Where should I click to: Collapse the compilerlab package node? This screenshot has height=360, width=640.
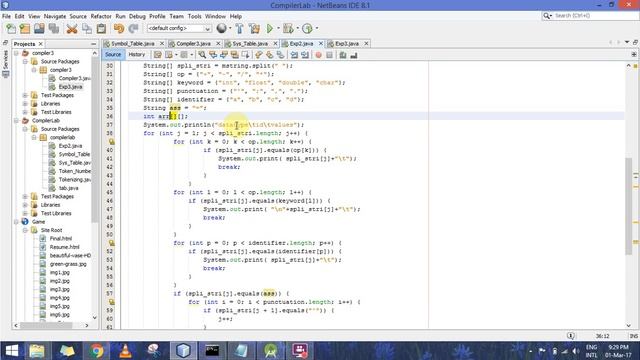[x=34, y=138]
